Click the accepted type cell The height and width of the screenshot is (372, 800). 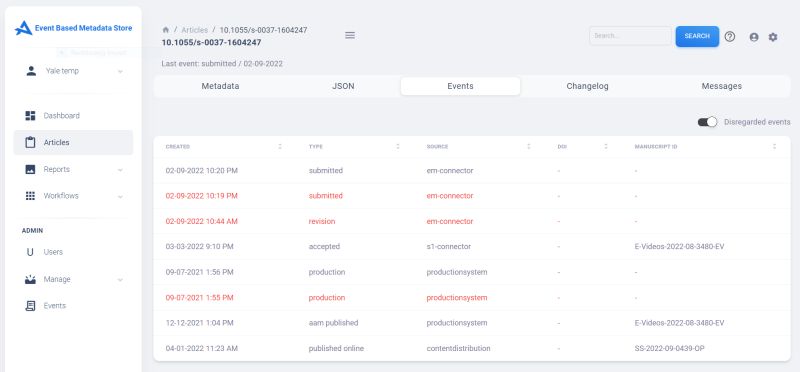324,246
